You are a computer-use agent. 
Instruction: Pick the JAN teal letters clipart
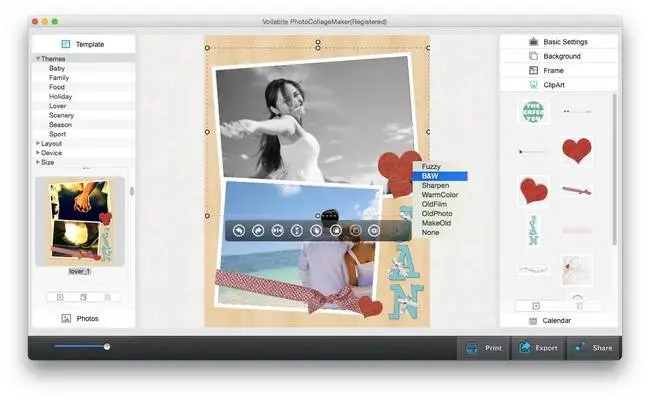pos(533,230)
